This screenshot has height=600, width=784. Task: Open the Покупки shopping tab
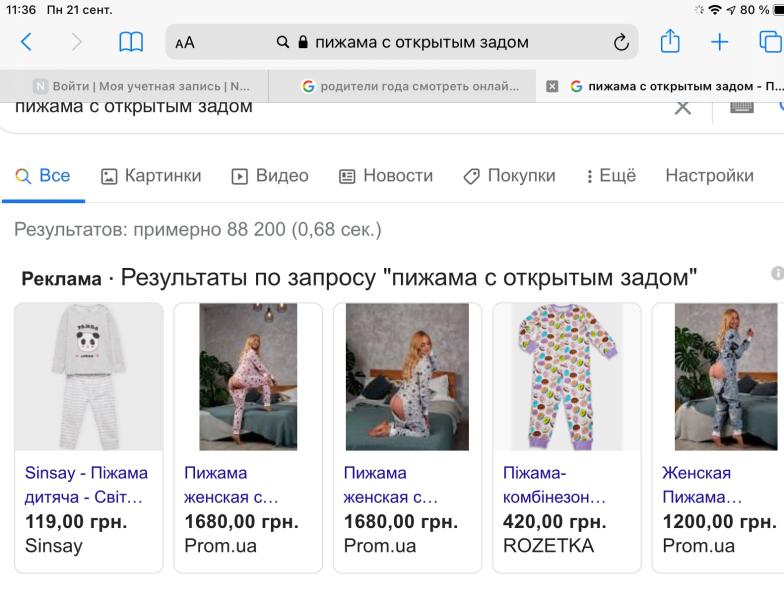509,176
